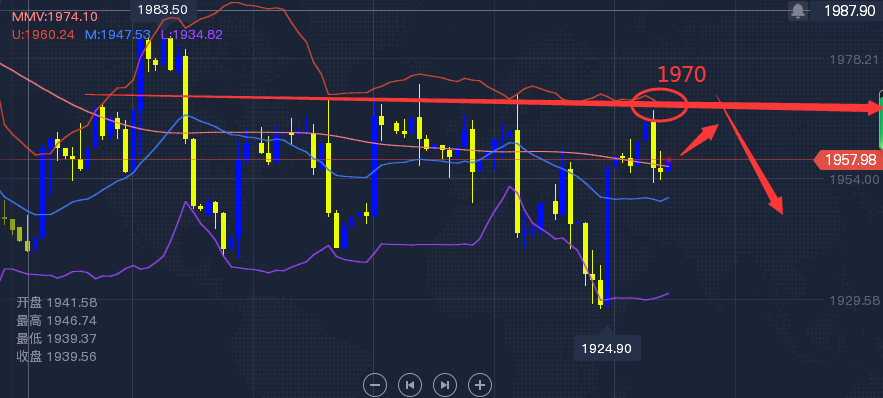Click the current price tag 1957.98
The height and width of the screenshot is (398, 883).
click(848, 160)
